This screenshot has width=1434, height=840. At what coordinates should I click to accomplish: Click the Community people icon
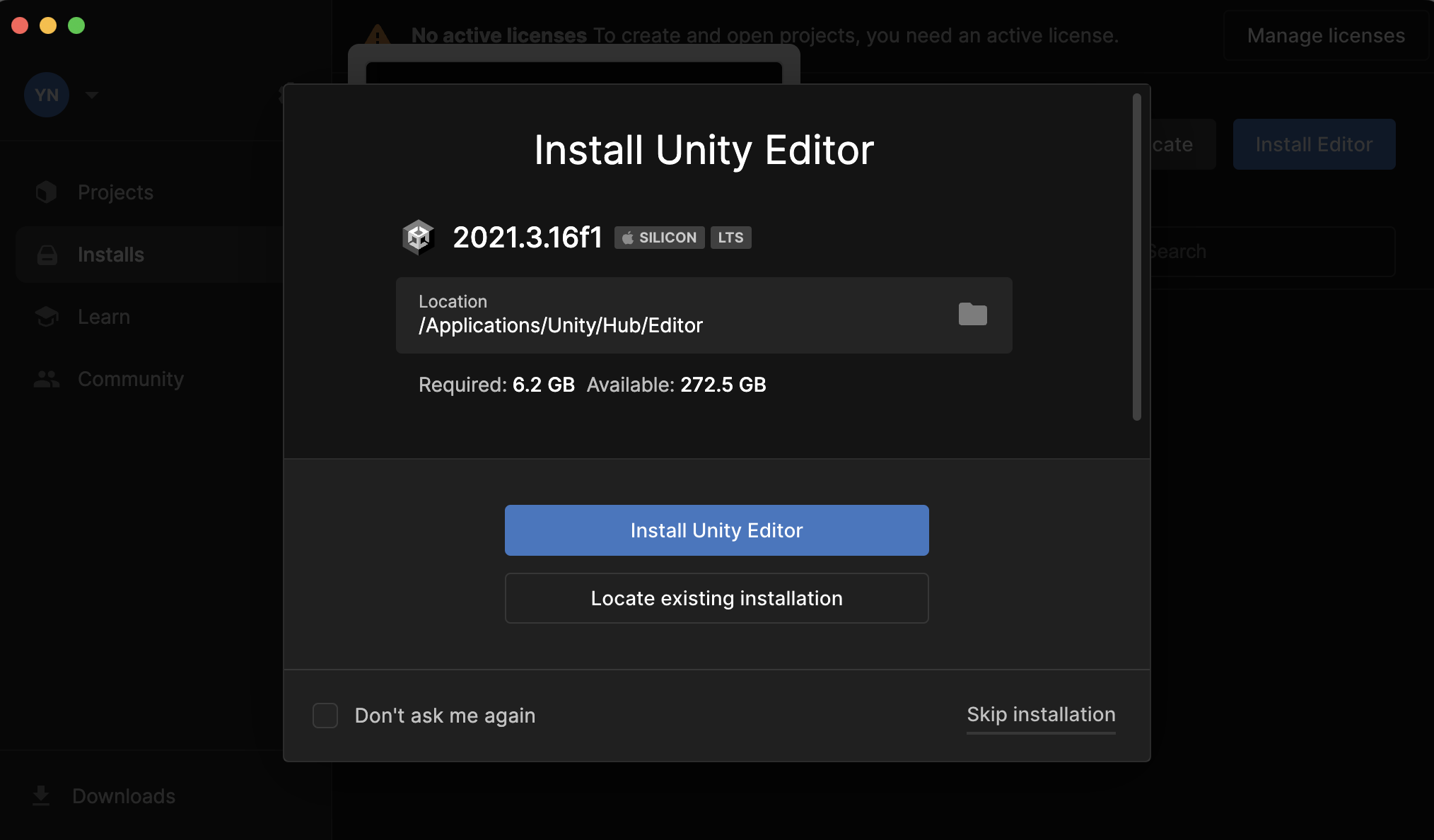point(47,379)
